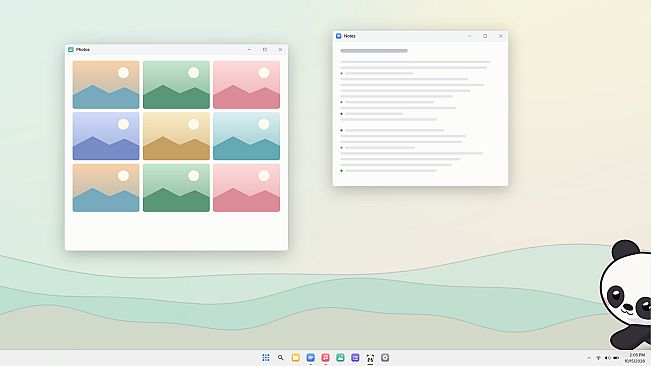Click the Notes window title icon
This screenshot has width=651, height=366.
(338, 36)
